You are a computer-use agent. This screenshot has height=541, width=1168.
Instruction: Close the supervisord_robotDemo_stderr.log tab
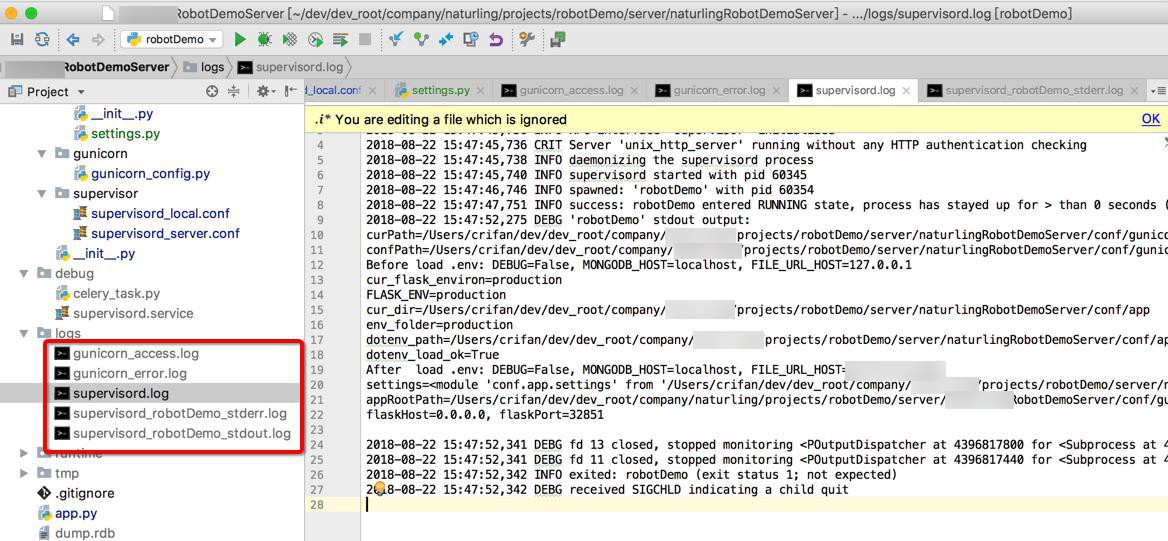1134,91
